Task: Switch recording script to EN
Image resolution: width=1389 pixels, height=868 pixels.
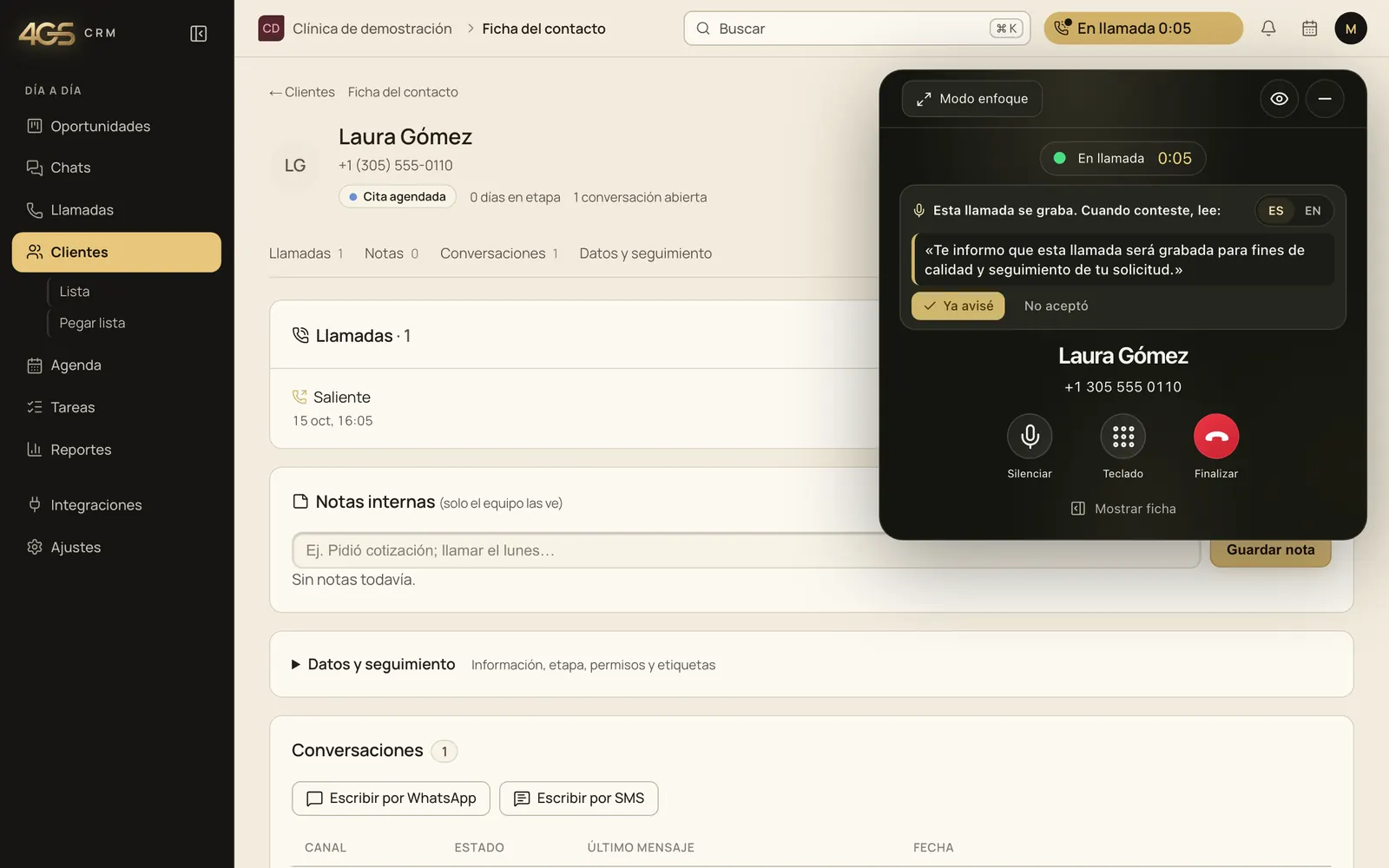Action: click(x=1313, y=211)
